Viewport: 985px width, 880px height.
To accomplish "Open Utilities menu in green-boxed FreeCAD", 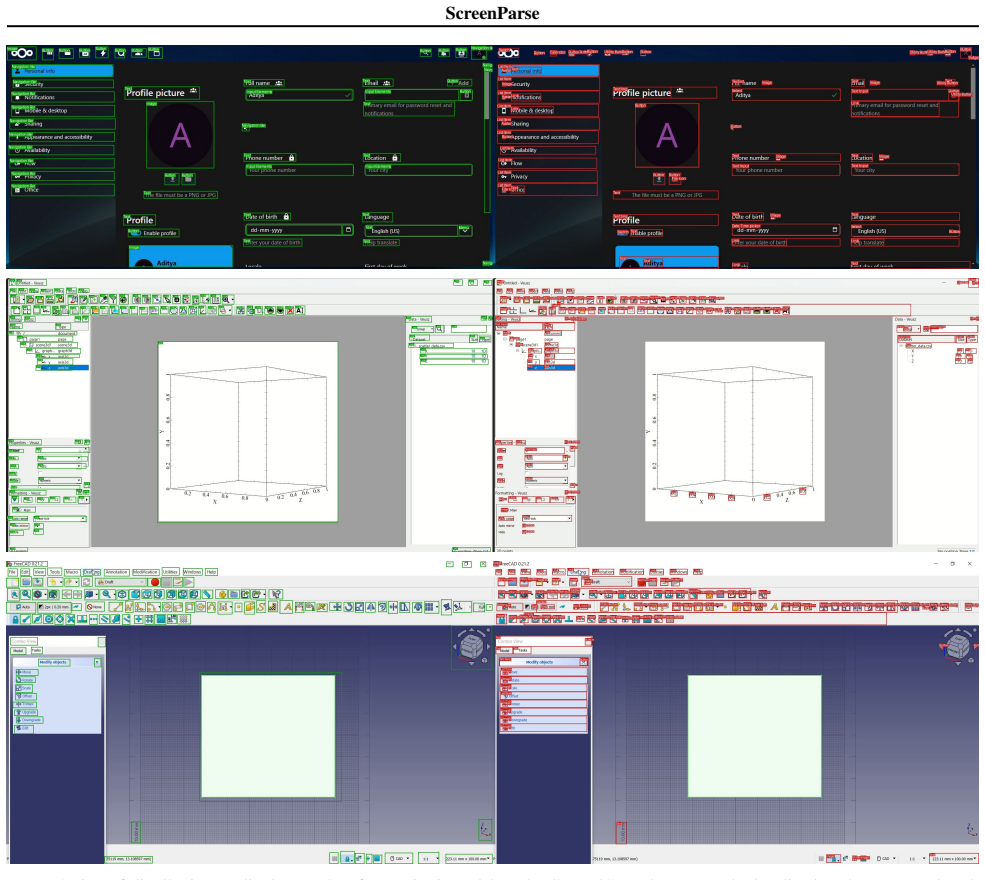I will tap(170, 572).
